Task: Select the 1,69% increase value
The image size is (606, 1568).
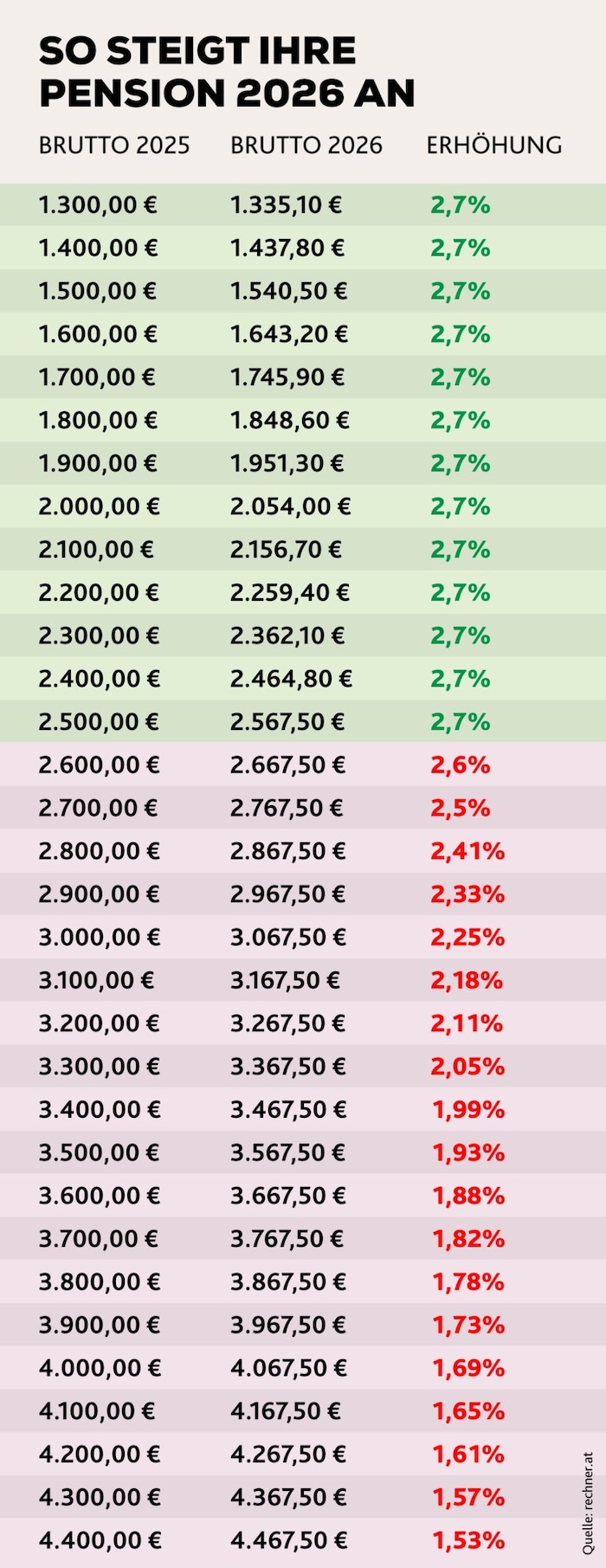Action: click(468, 1369)
